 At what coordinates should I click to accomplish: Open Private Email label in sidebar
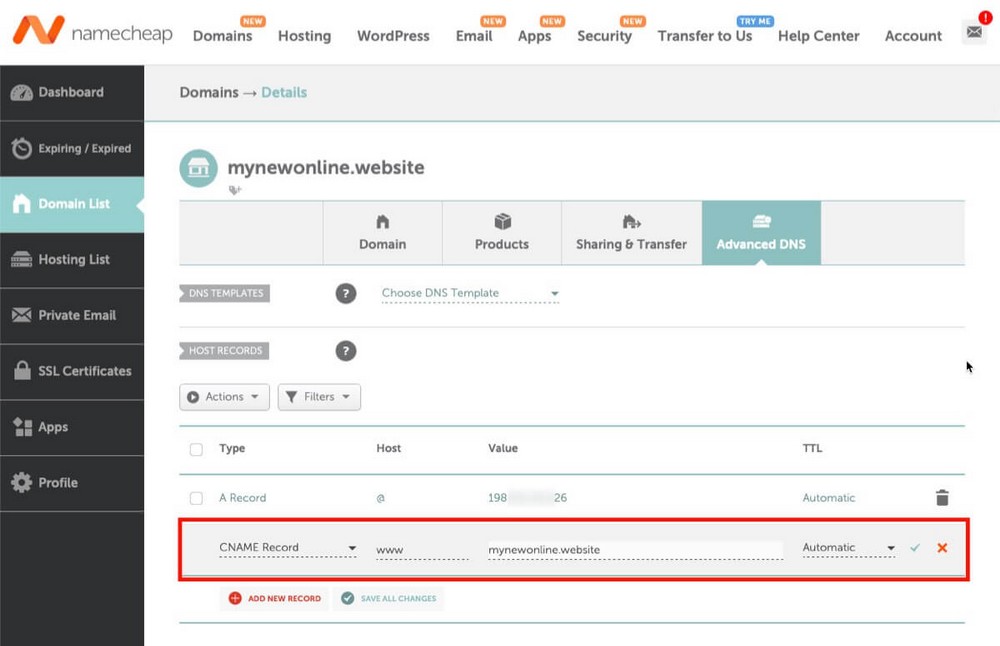click(x=77, y=315)
